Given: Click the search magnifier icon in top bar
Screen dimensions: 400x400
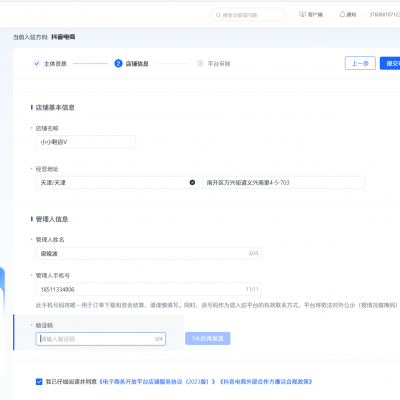Looking at the screenshot, I should [218, 15].
